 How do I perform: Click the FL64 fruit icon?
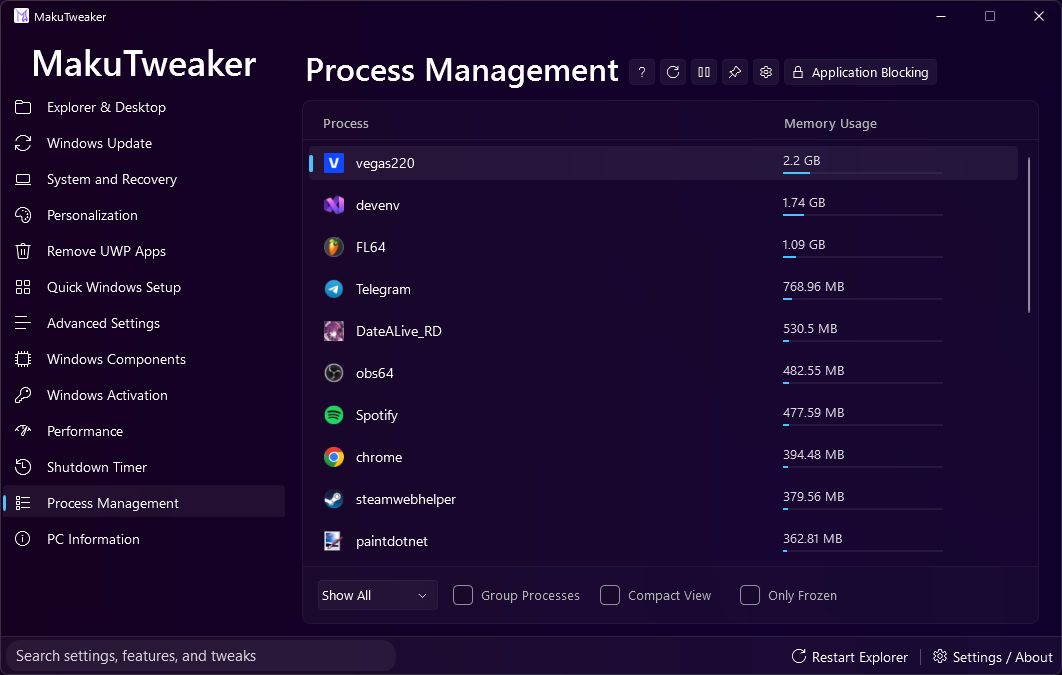coord(334,247)
